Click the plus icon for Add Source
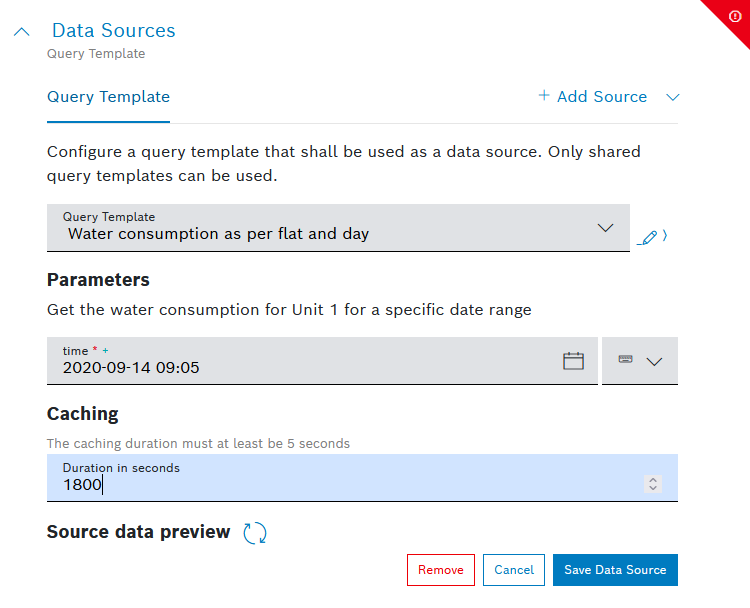750x608 pixels. [x=544, y=96]
